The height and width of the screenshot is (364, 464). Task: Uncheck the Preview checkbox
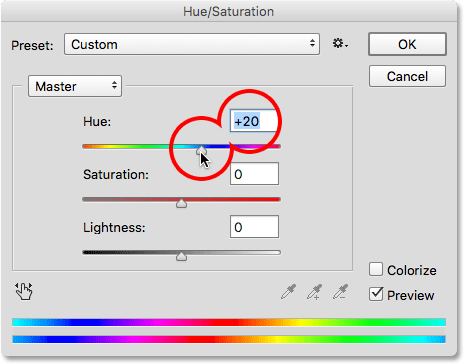pyautogui.click(x=376, y=294)
